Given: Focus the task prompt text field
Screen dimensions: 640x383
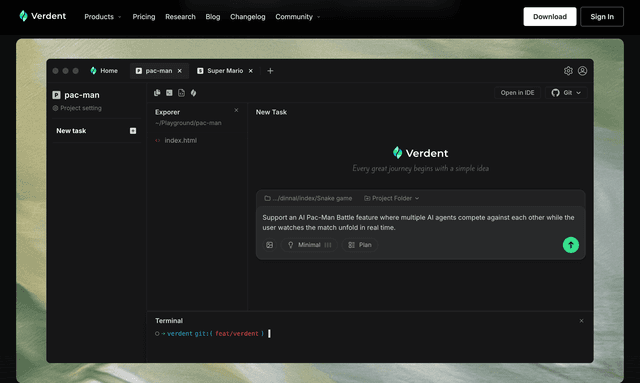Looking at the screenshot, I should [418, 223].
